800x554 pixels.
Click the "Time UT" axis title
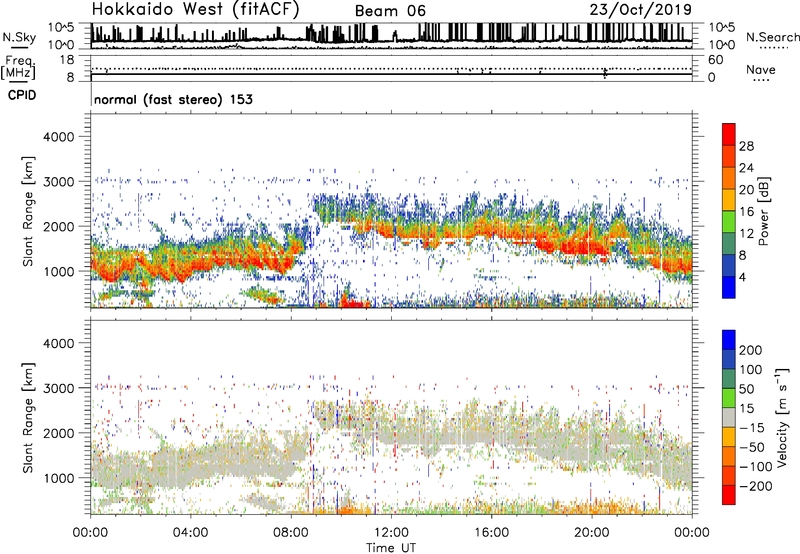pos(391,548)
